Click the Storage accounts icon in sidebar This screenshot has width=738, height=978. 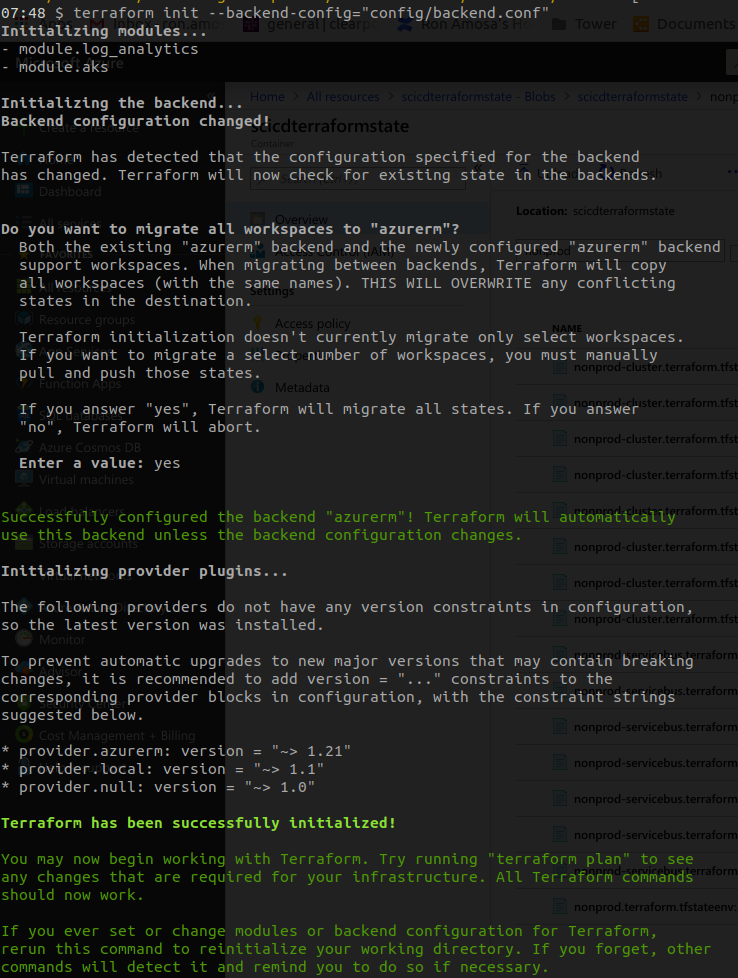pyautogui.click(x=24, y=543)
